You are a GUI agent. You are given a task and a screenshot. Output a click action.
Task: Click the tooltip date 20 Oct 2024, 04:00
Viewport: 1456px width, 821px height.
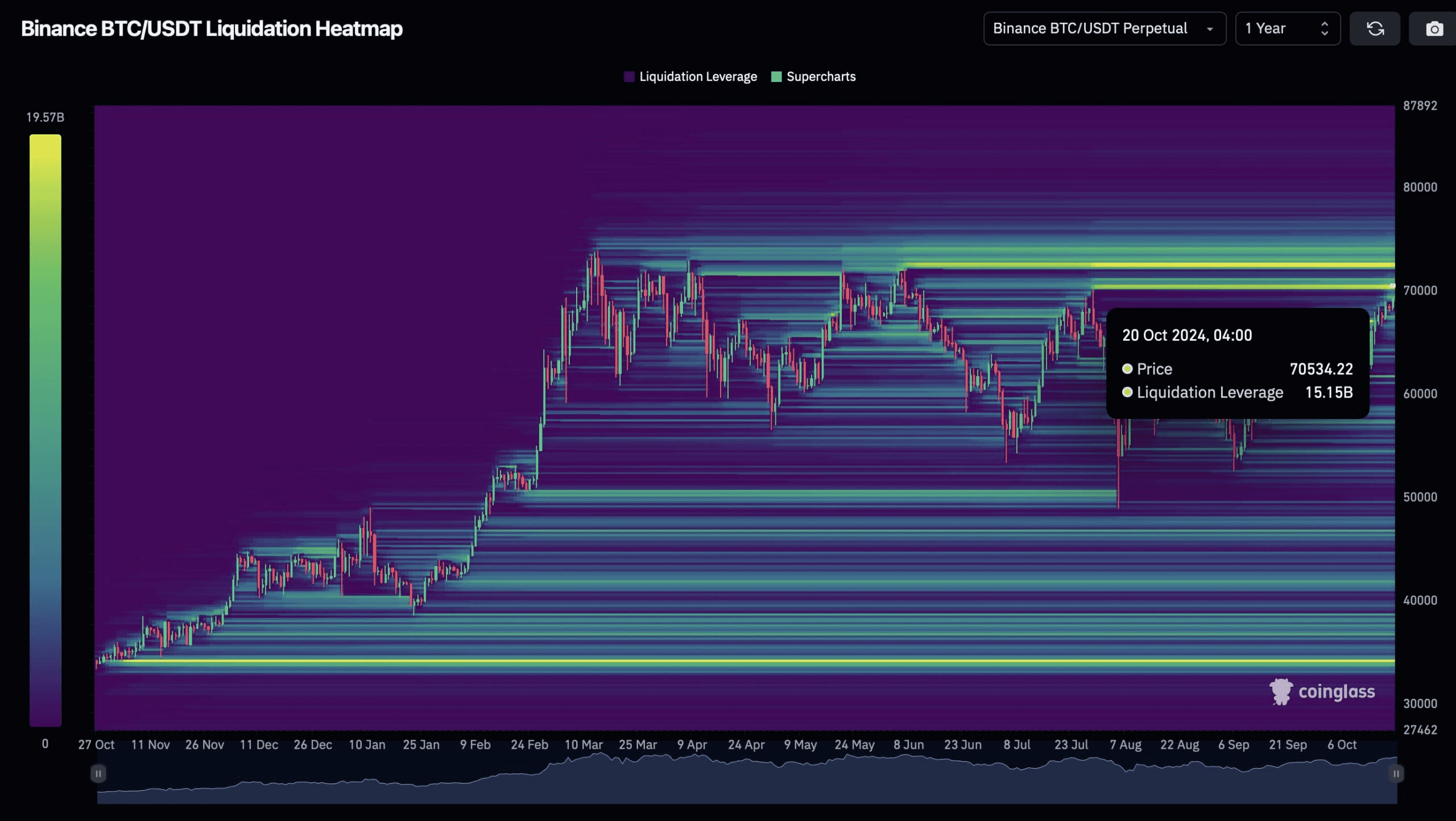(x=1187, y=335)
